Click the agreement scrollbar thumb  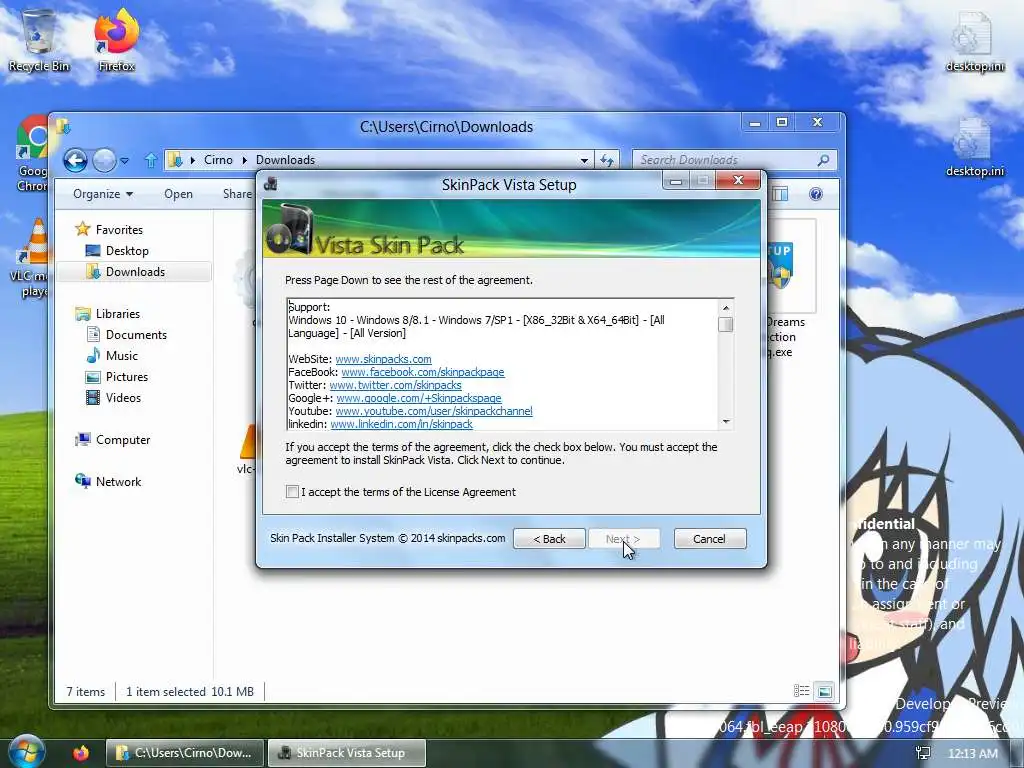726,325
